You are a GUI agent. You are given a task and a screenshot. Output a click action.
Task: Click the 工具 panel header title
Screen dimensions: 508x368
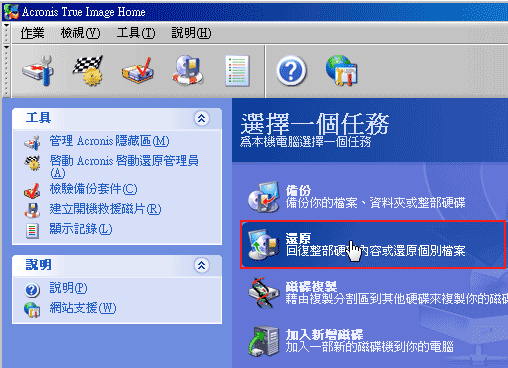coord(38,118)
